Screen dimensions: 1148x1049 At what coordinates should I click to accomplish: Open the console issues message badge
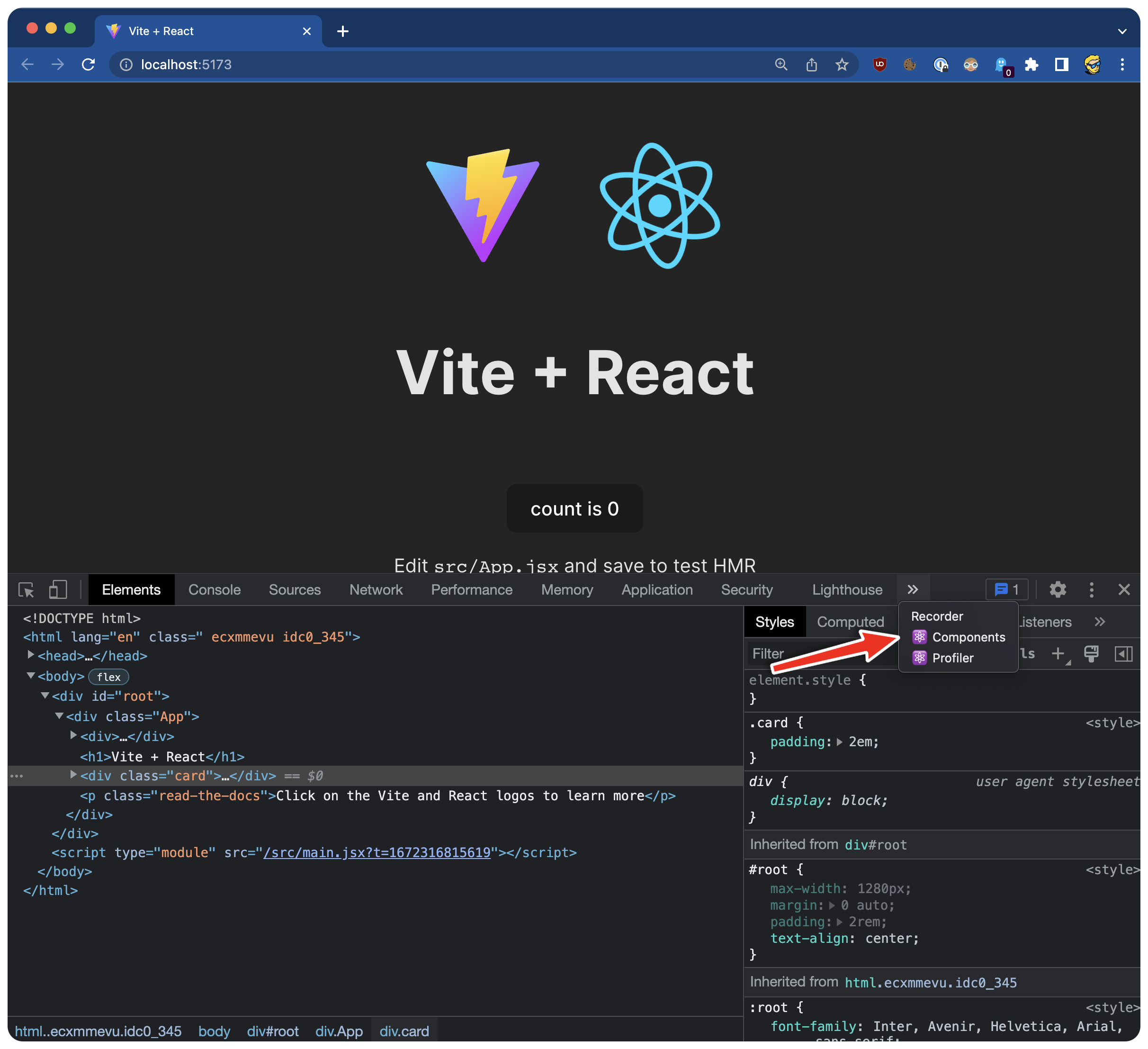pyautogui.click(x=1006, y=589)
